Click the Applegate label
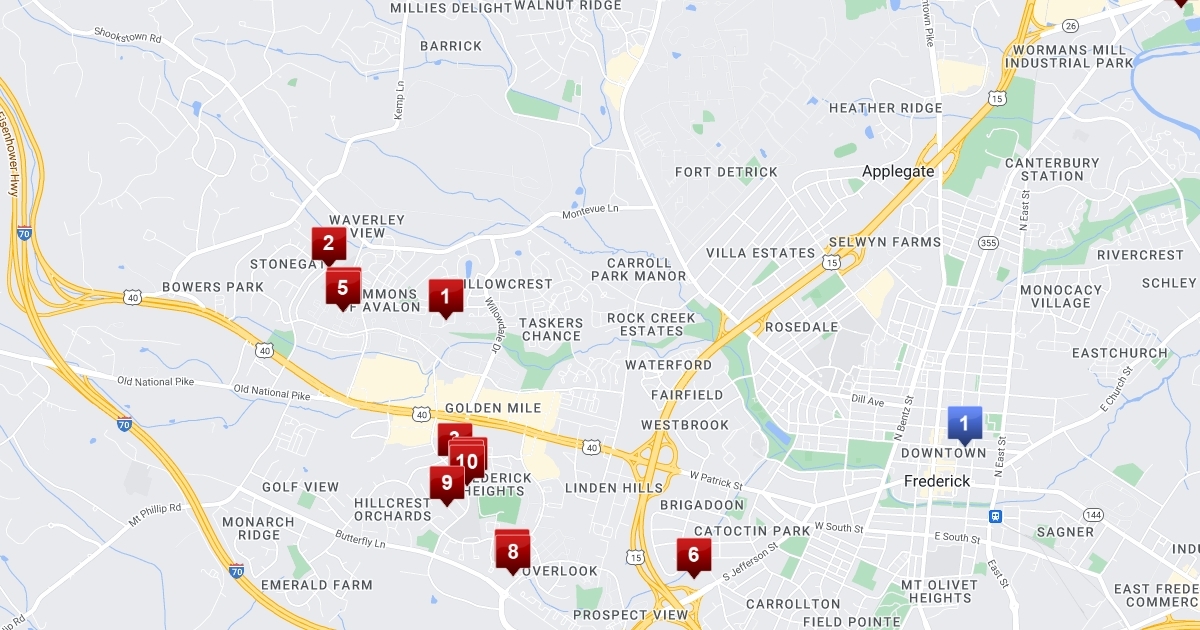The width and height of the screenshot is (1200, 630). tap(898, 171)
